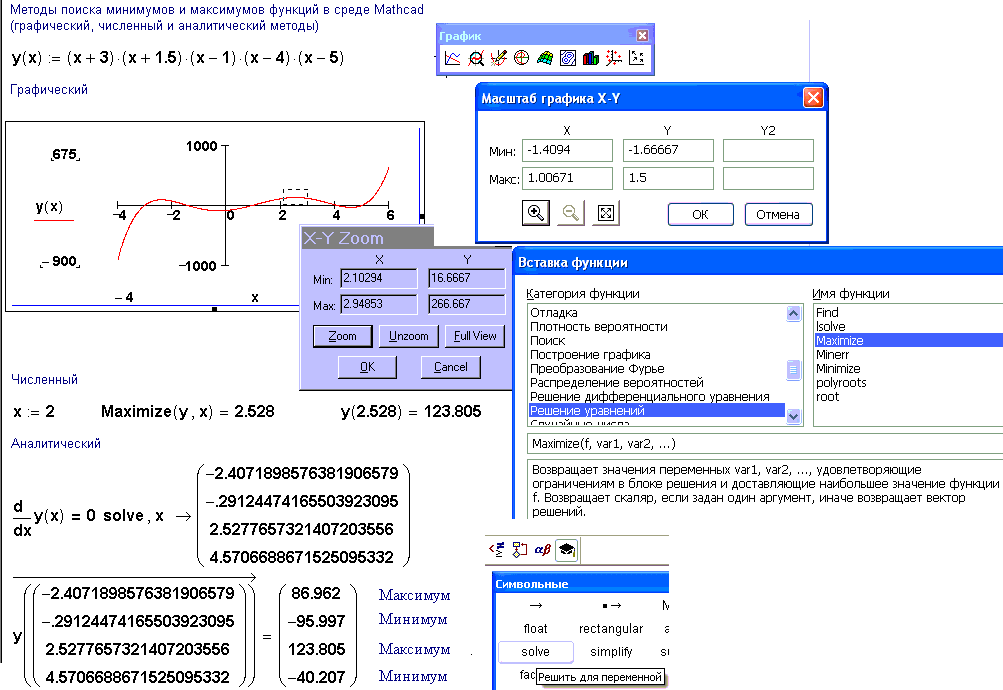
Task: Click symbolic evaluation arrow → in Символьные
Action: tap(535, 605)
